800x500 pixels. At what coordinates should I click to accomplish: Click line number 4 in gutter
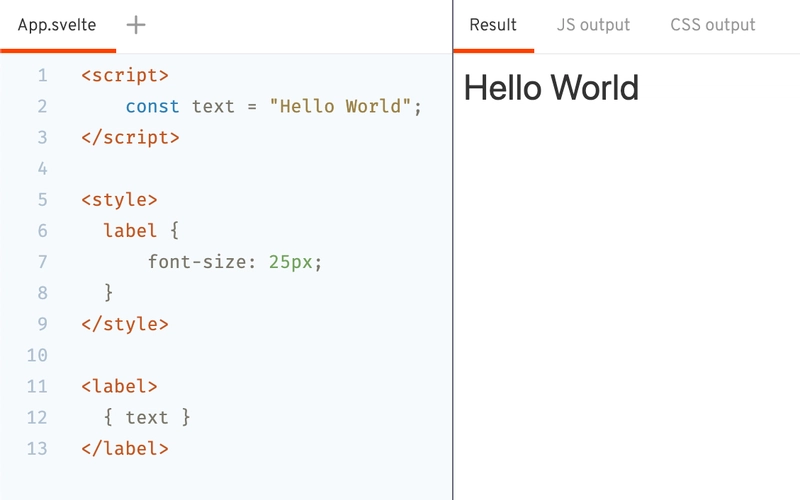42,169
